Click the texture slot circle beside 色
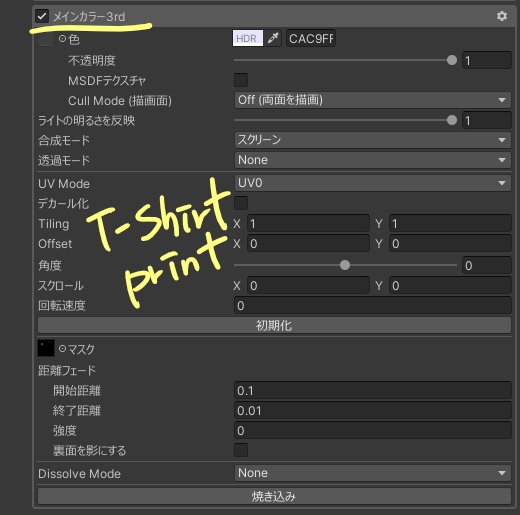The height and width of the screenshot is (515, 520). click(62, 39)
